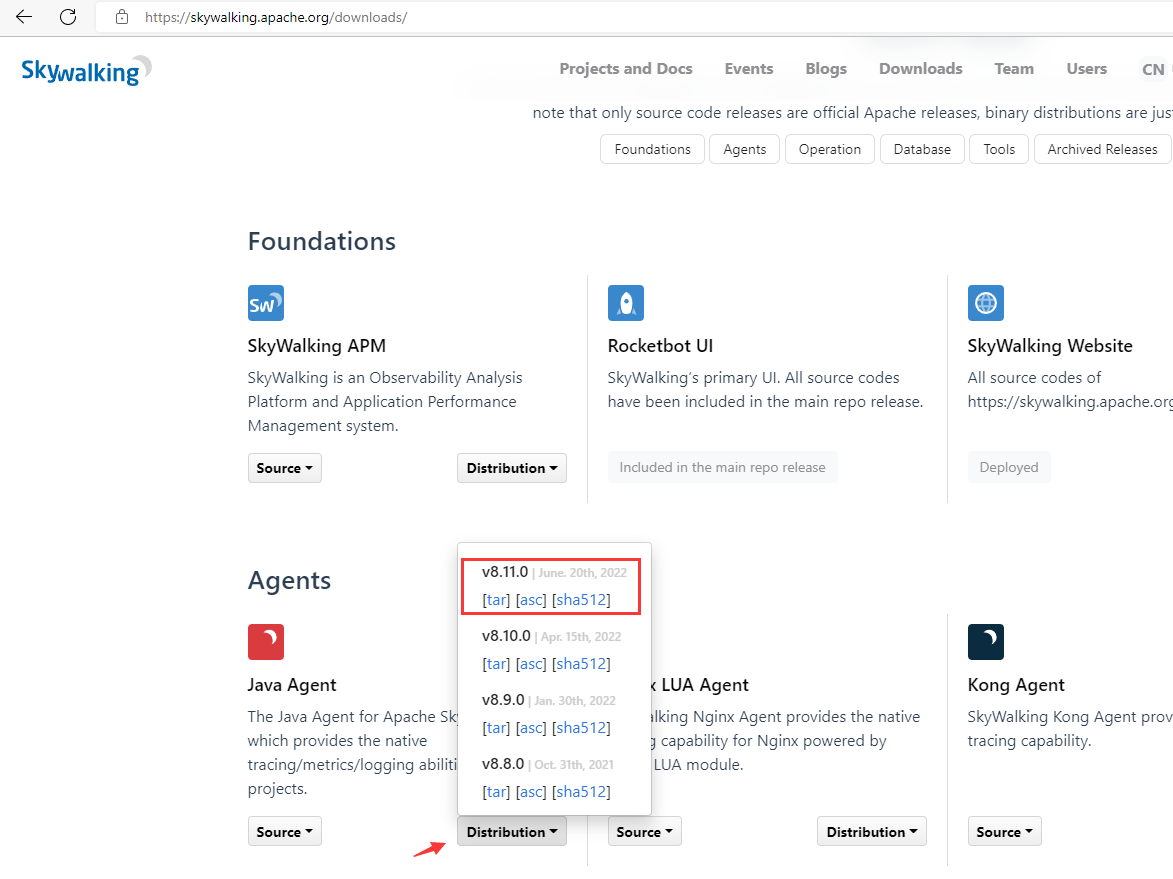
Task: Open v8.11.0 asc signature link
Action: 531,600
